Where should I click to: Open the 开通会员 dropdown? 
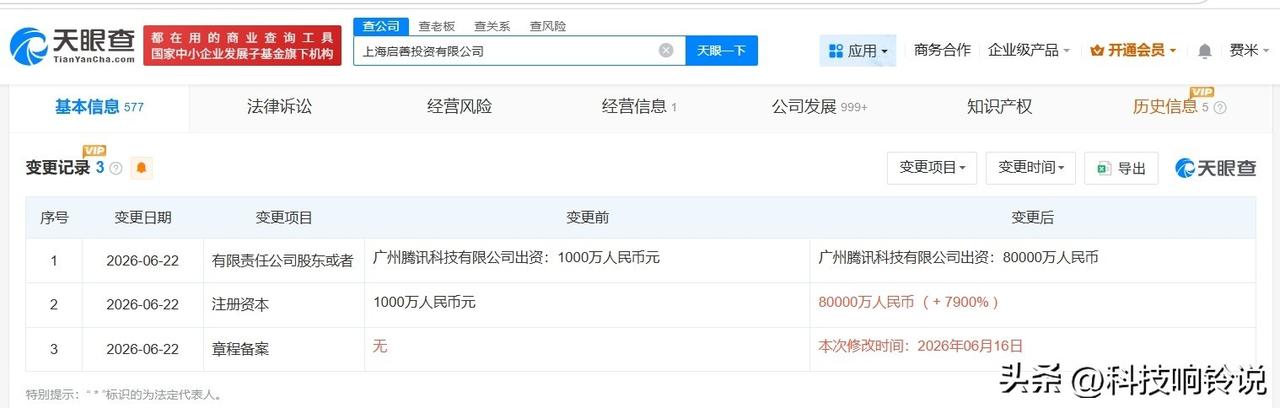(1133, 50)
